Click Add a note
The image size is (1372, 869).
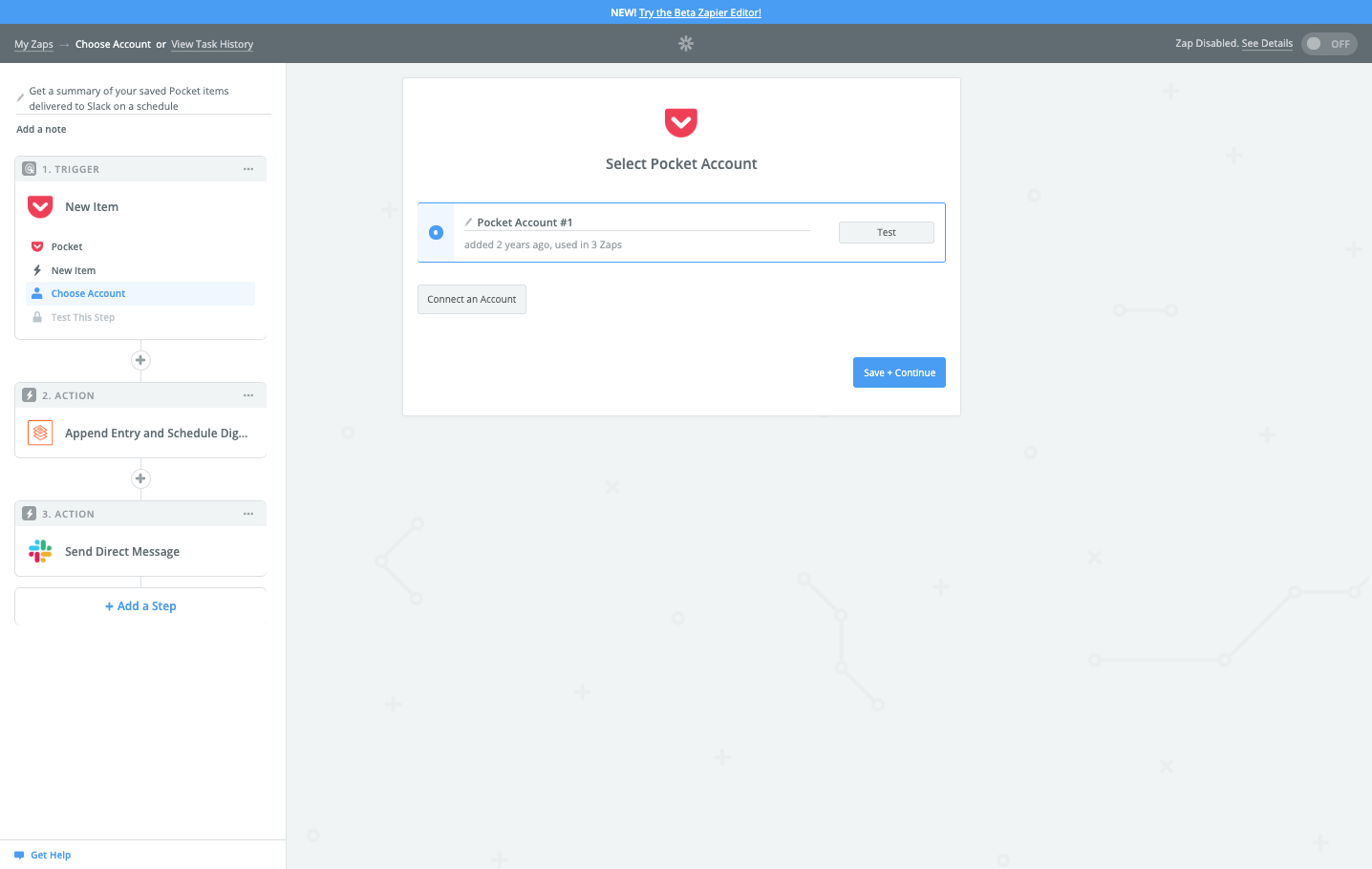41,129
